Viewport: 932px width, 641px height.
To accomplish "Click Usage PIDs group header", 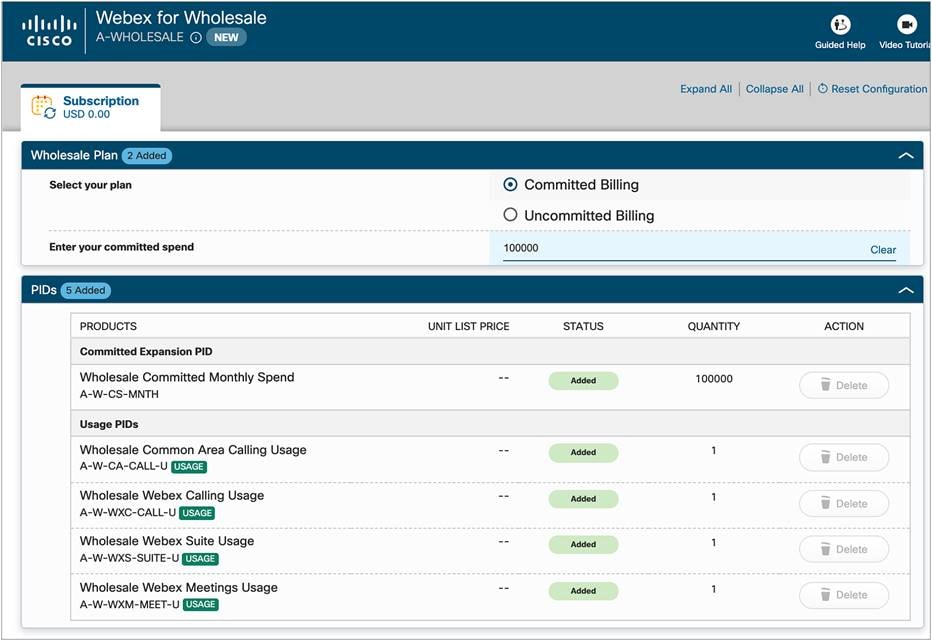I will coord(109,425).
